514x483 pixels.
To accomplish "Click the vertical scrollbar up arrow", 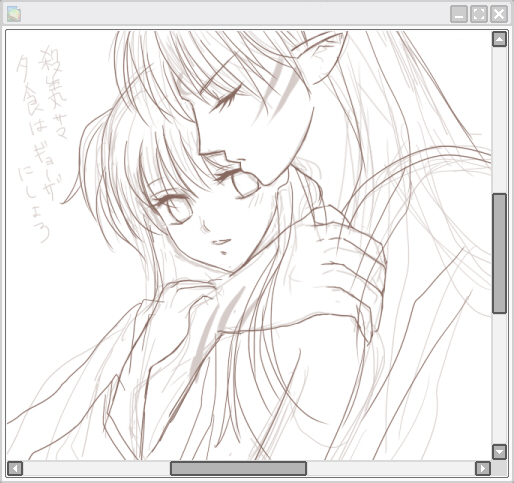I will [x=499, y=39].
